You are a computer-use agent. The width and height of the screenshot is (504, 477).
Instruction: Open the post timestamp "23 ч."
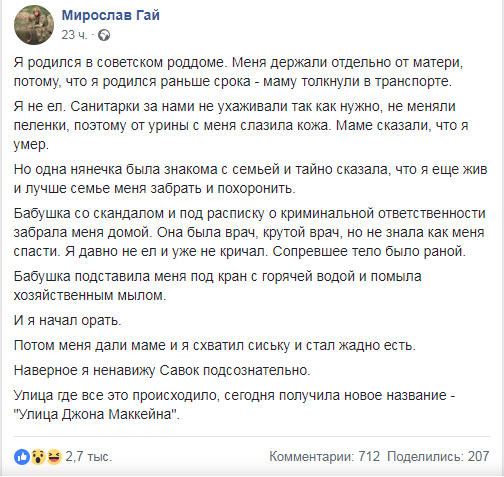pos(74,35)
